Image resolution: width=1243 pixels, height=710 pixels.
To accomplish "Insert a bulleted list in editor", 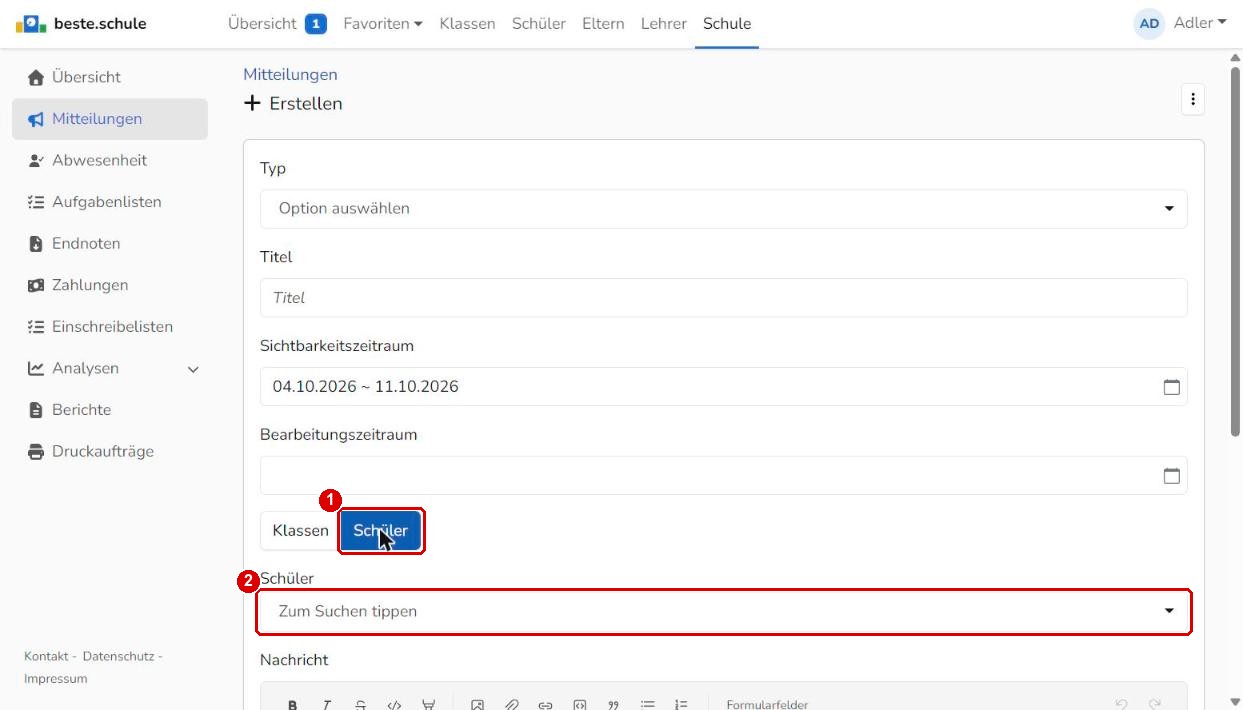I will coord(647,705).
